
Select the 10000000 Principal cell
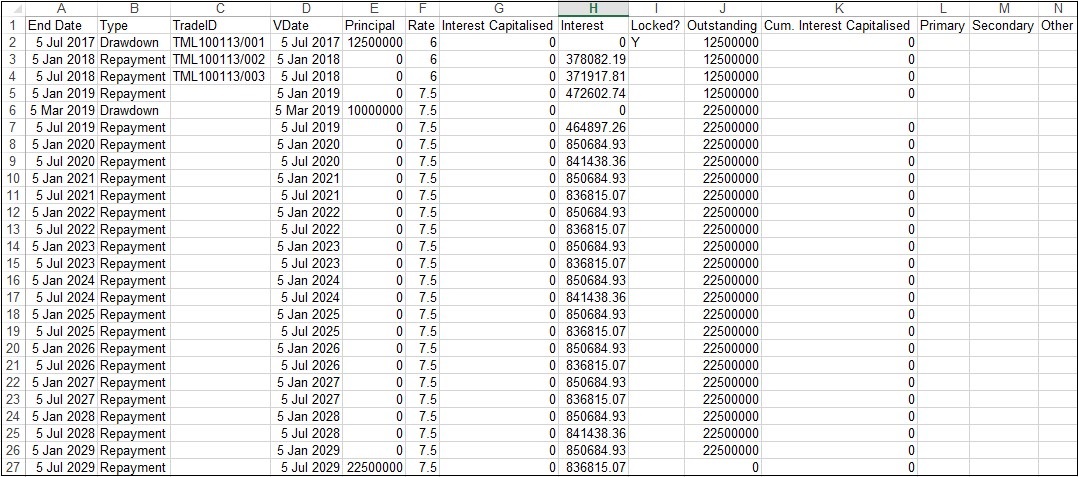[374, 110]
